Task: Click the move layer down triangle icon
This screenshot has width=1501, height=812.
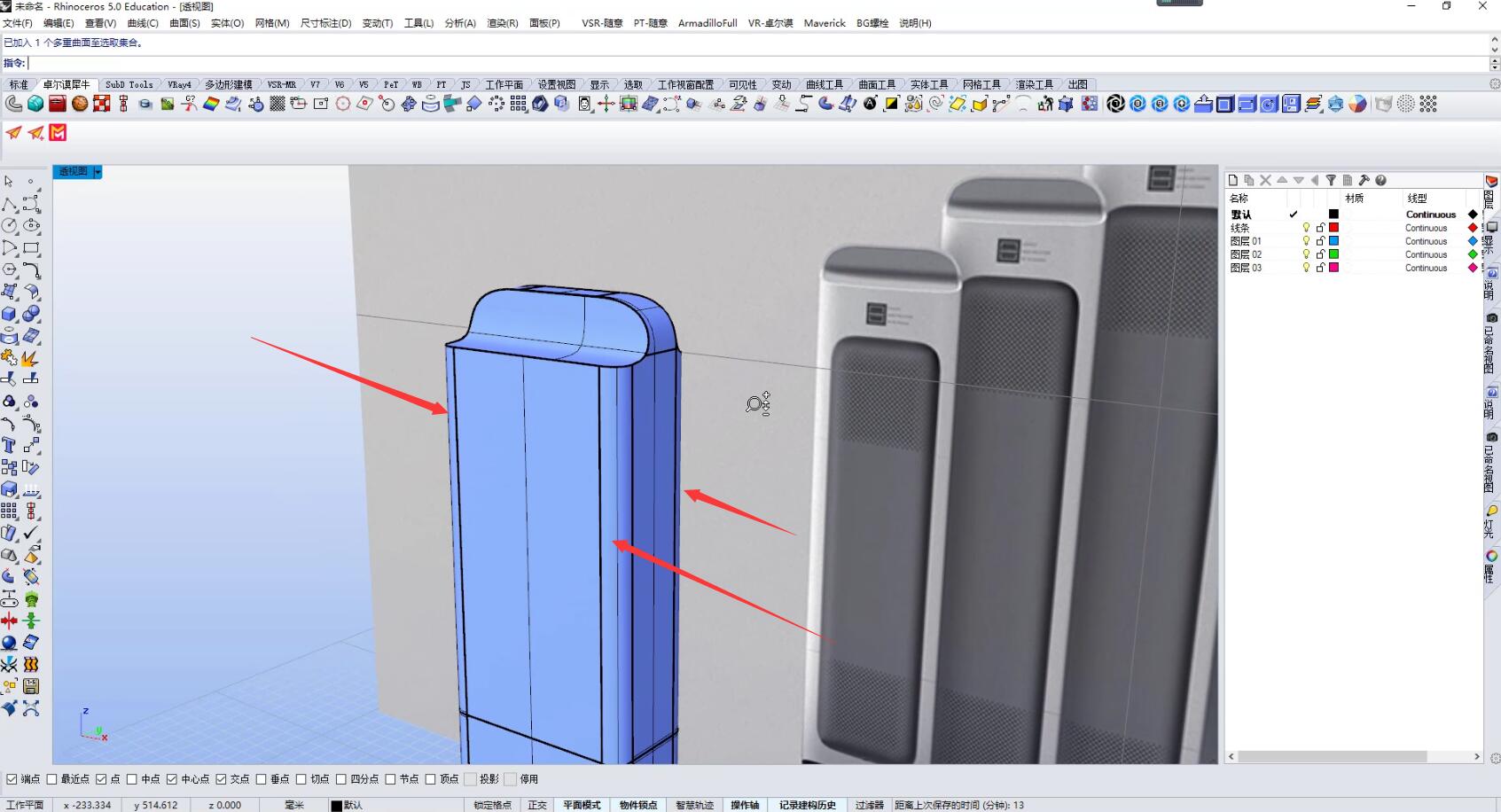Action: click(x=1298, y=180)
